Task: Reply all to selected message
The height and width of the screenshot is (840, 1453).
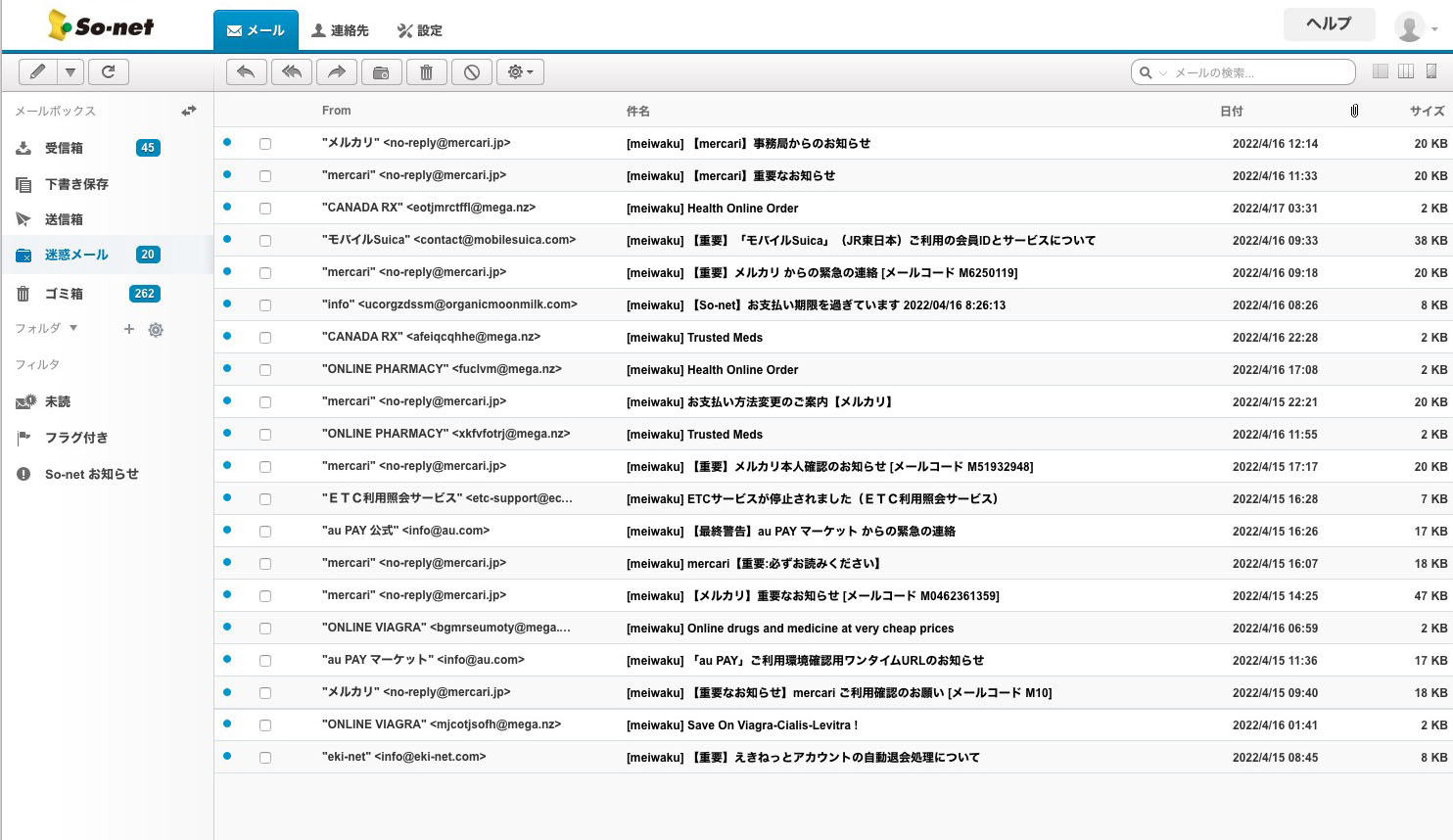Action: click(x=292, y=71)
